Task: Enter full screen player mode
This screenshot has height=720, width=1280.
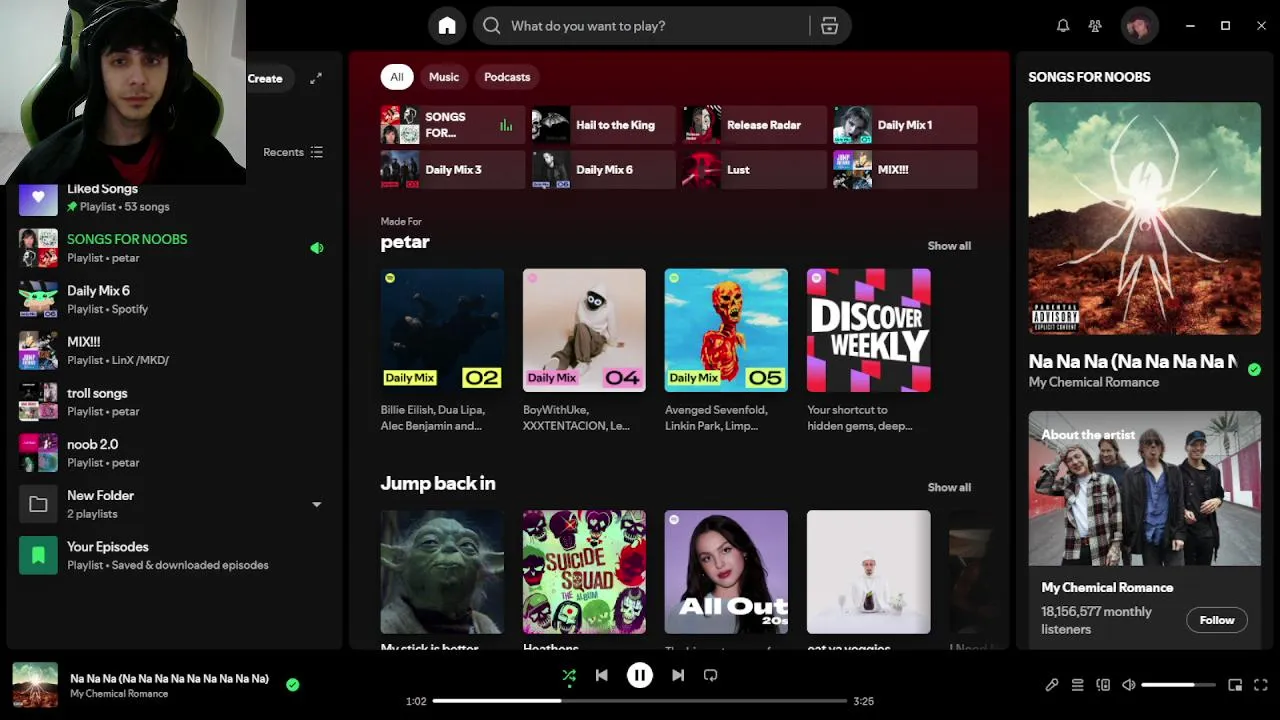Action: pos(1261,685)
